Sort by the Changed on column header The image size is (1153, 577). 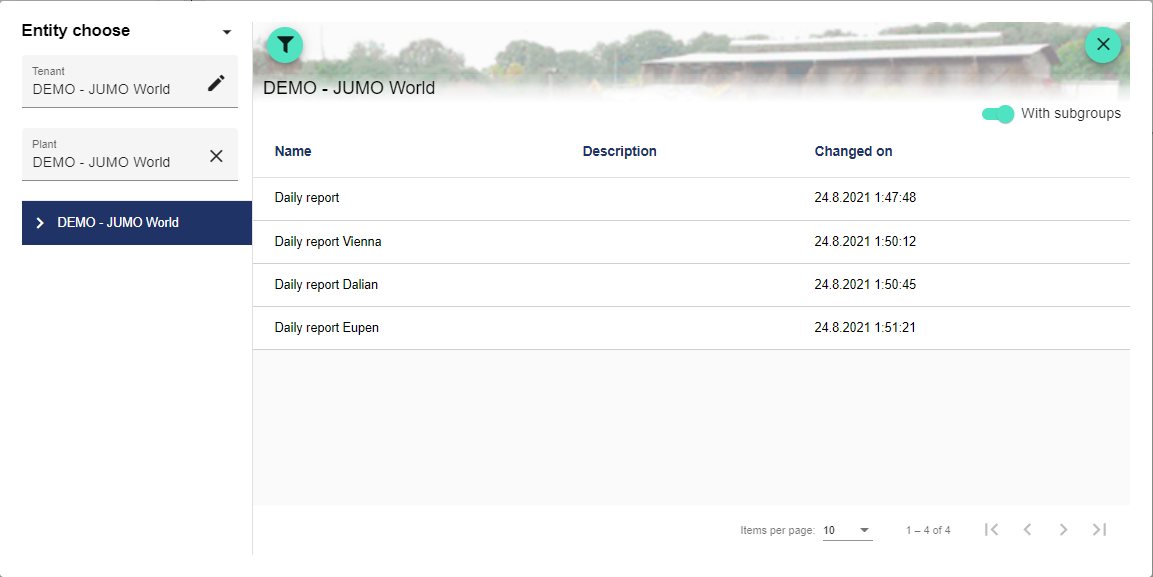(853, 152)
